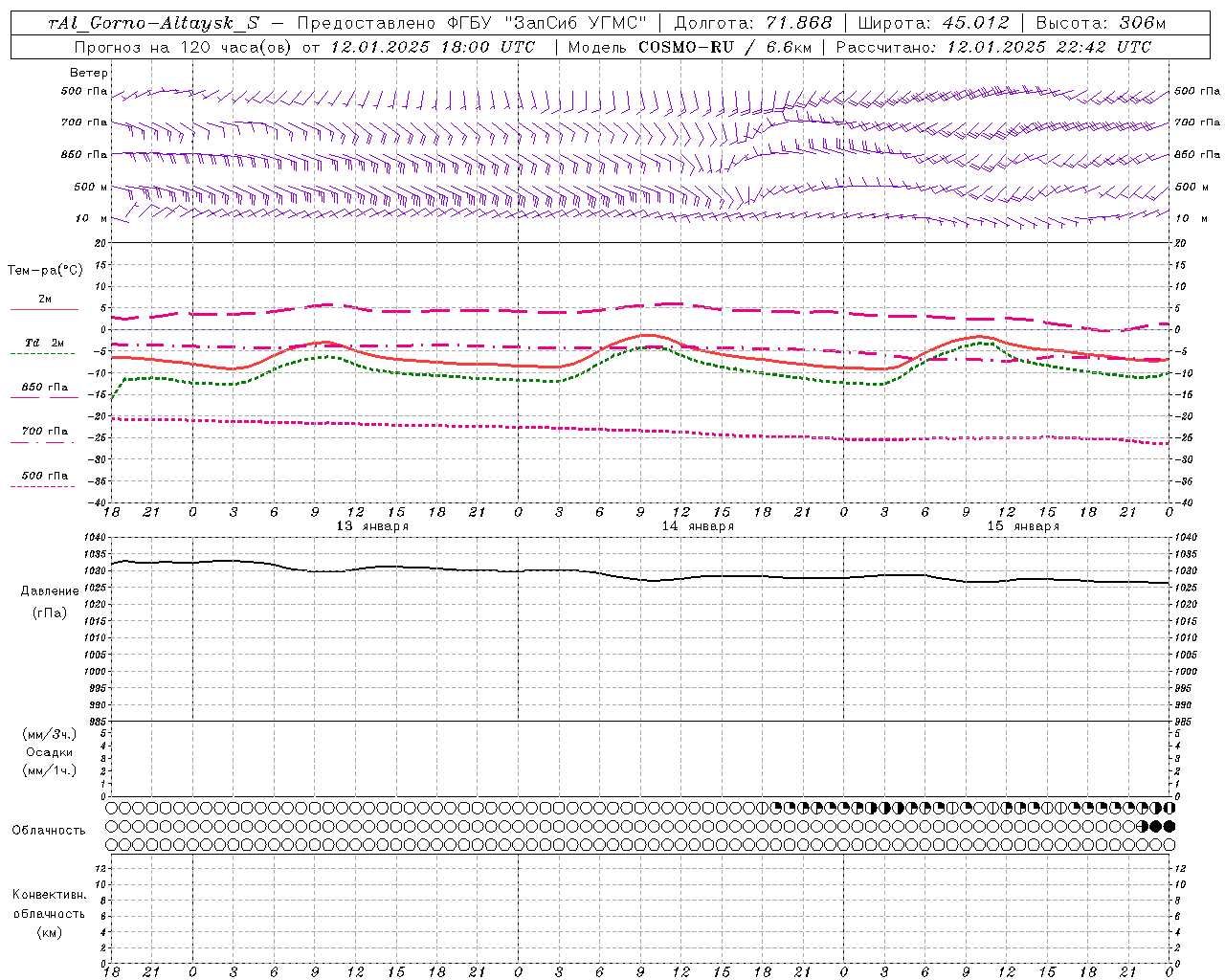Screen dimensions: 1225x980
Task: Click the station title rAl_Gorno-Altaysk_S
Action: pyautogui.click(x=153, y=23)
